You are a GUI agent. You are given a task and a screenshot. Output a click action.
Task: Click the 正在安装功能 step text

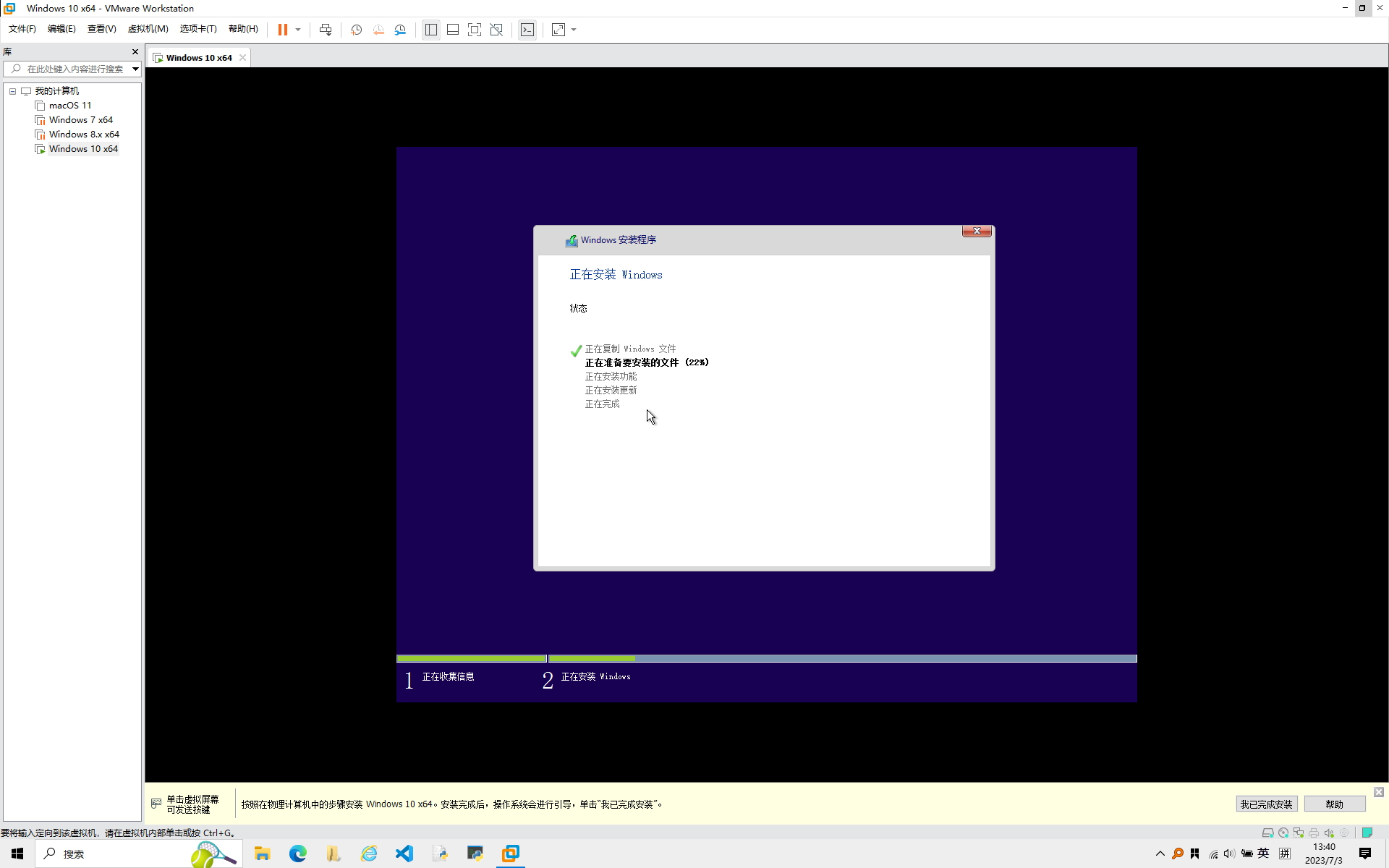pos(611,376)
